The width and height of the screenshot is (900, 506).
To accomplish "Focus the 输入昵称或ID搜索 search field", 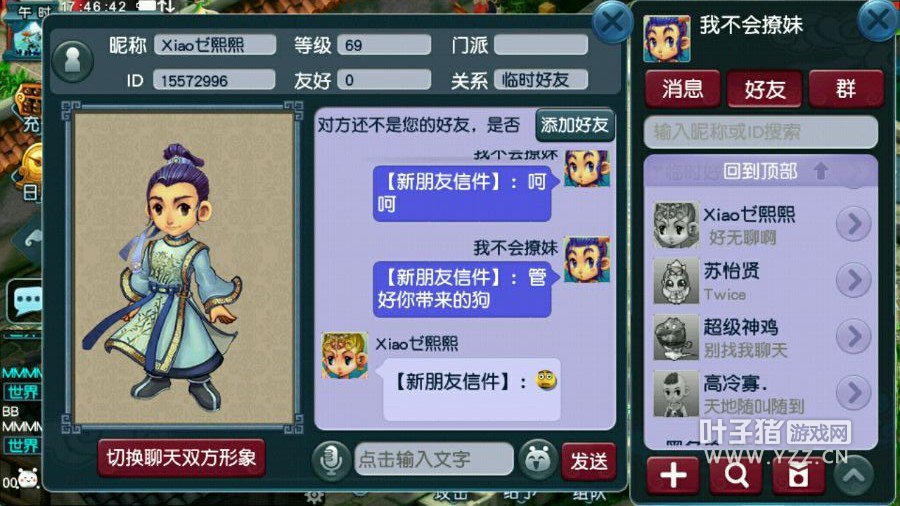I will [x=761, y=133].
